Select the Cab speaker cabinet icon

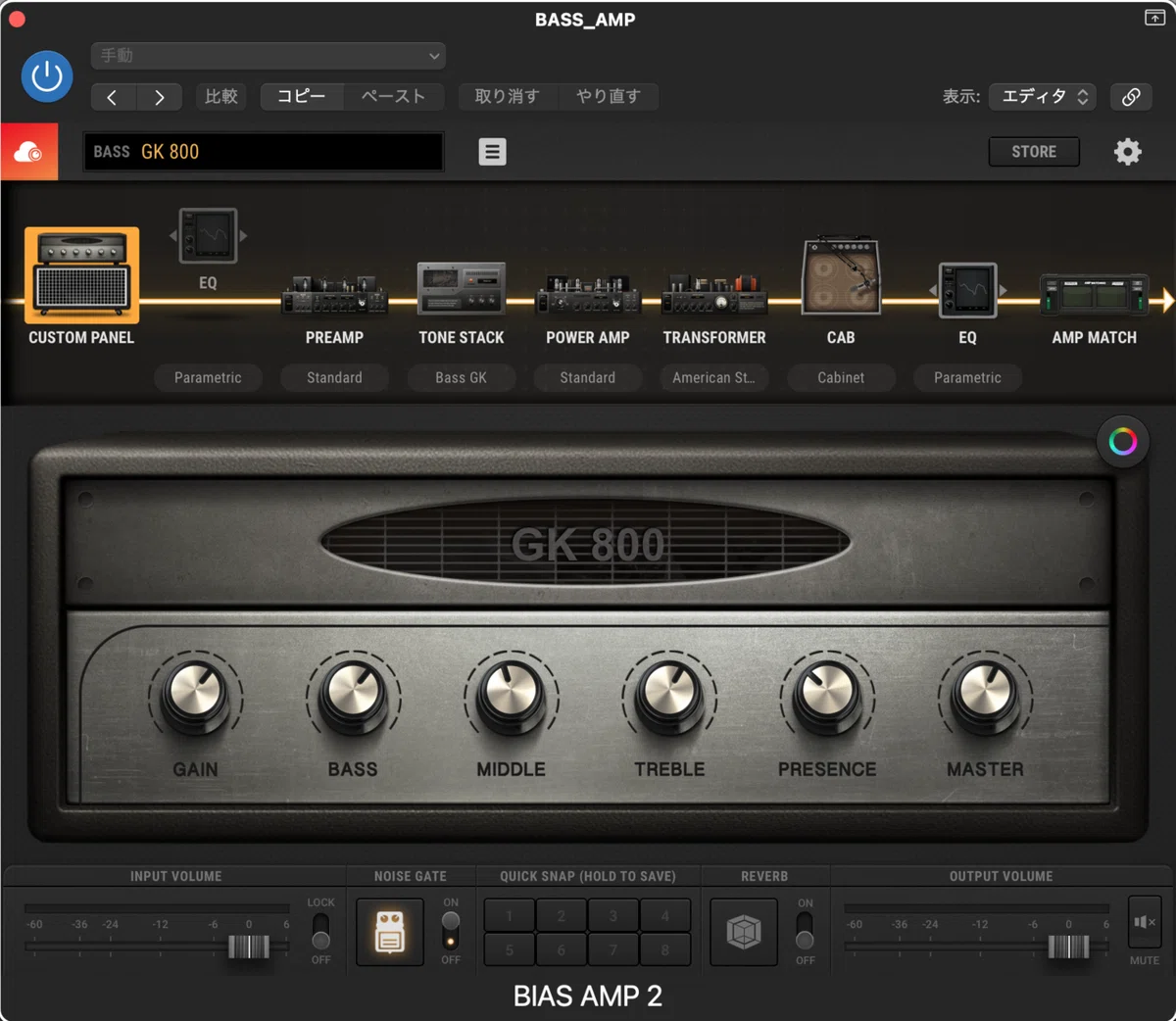[841, 275]
